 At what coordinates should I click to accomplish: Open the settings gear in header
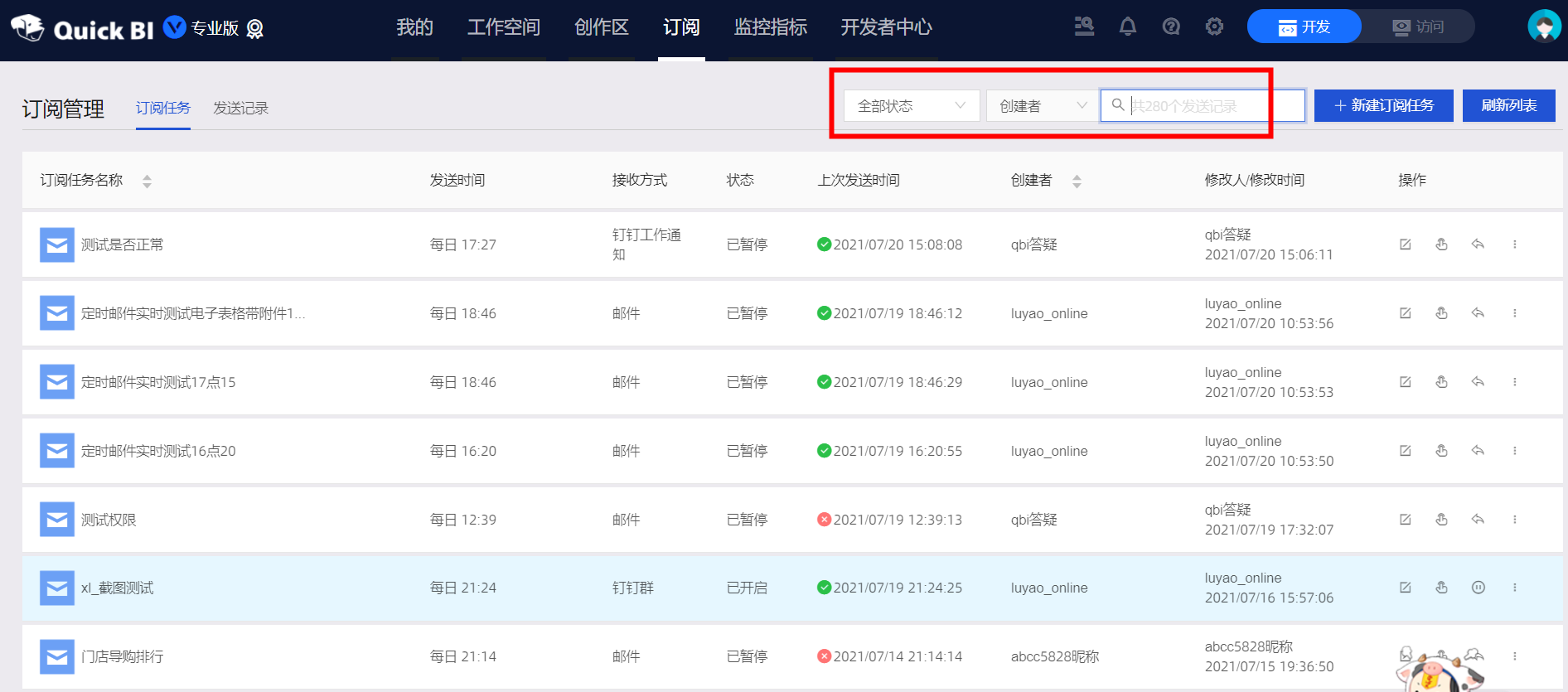[x=1214, y=27]
